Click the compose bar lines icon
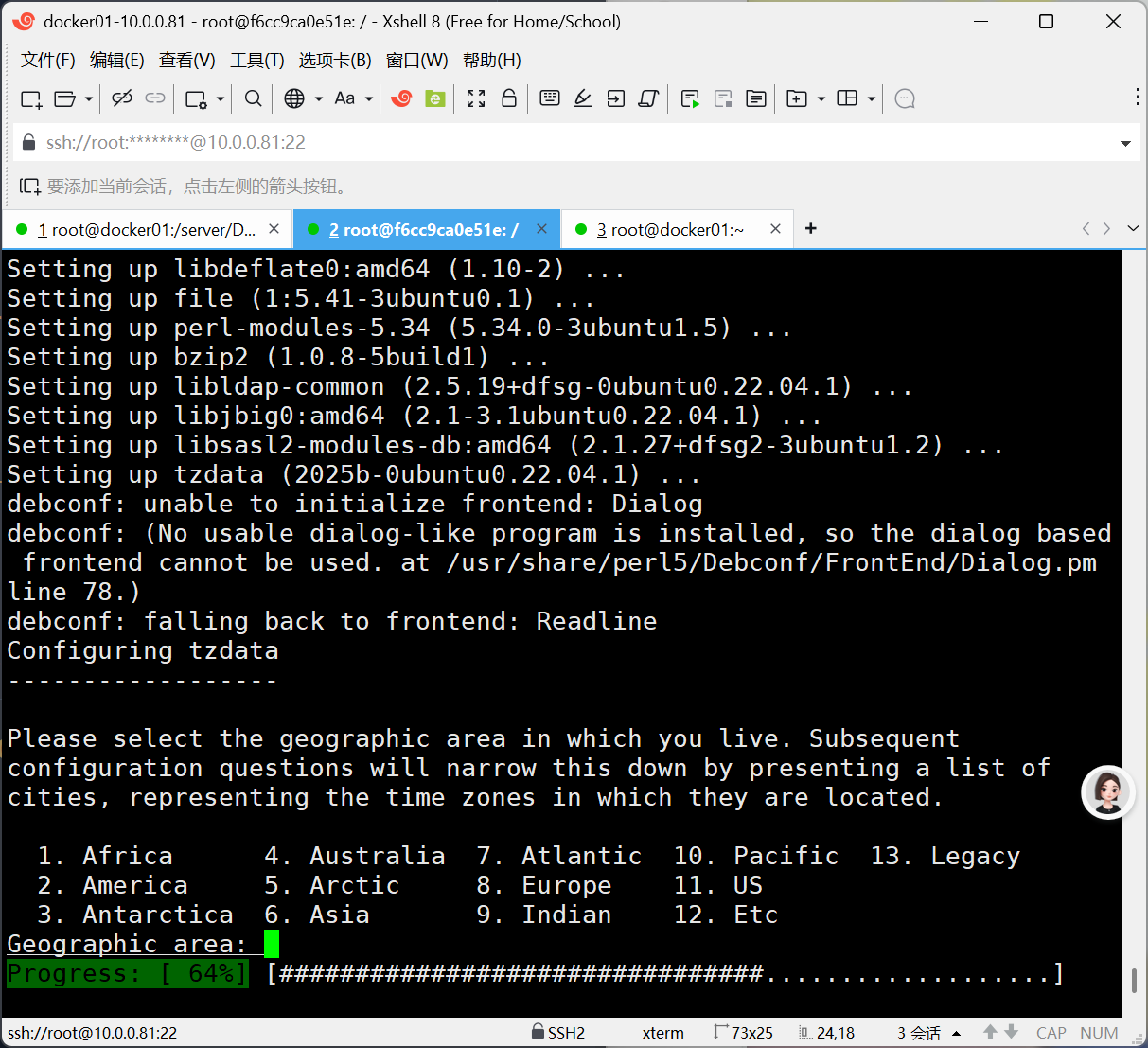This screenshot has height=1048, width=1148. pos(756,98)
